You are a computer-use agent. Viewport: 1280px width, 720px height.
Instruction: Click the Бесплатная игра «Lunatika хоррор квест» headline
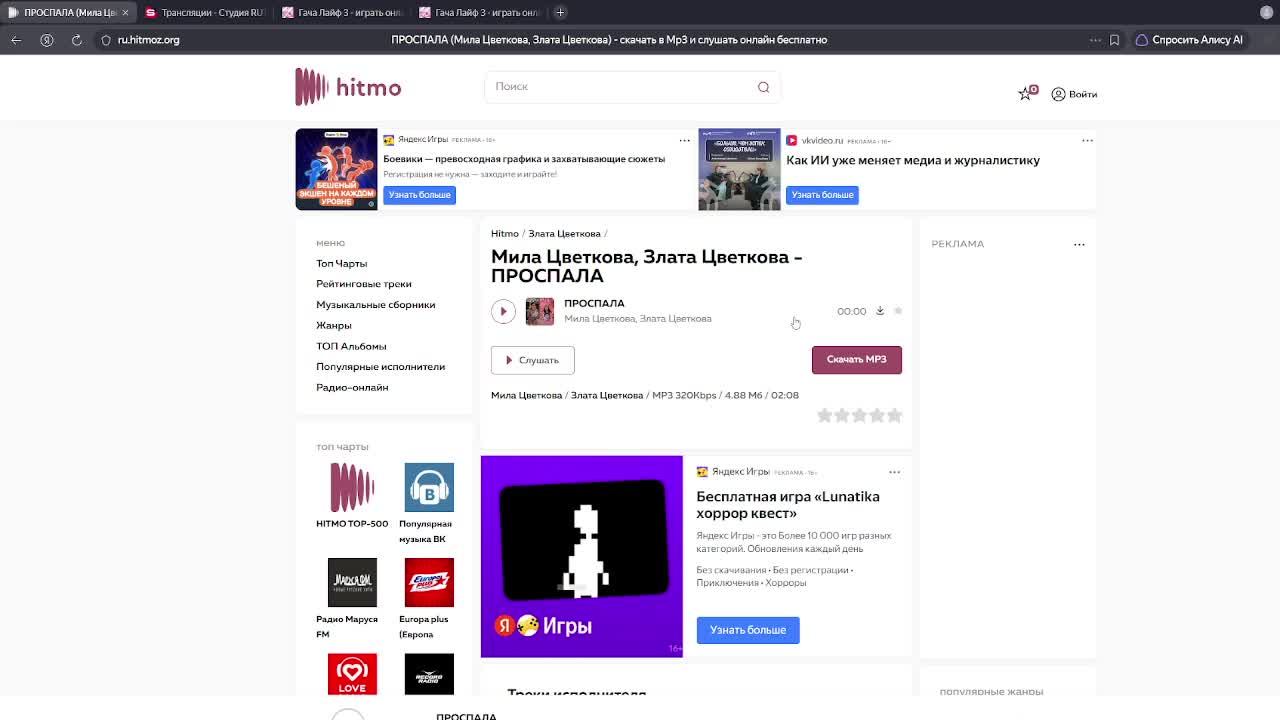(788, 505)
